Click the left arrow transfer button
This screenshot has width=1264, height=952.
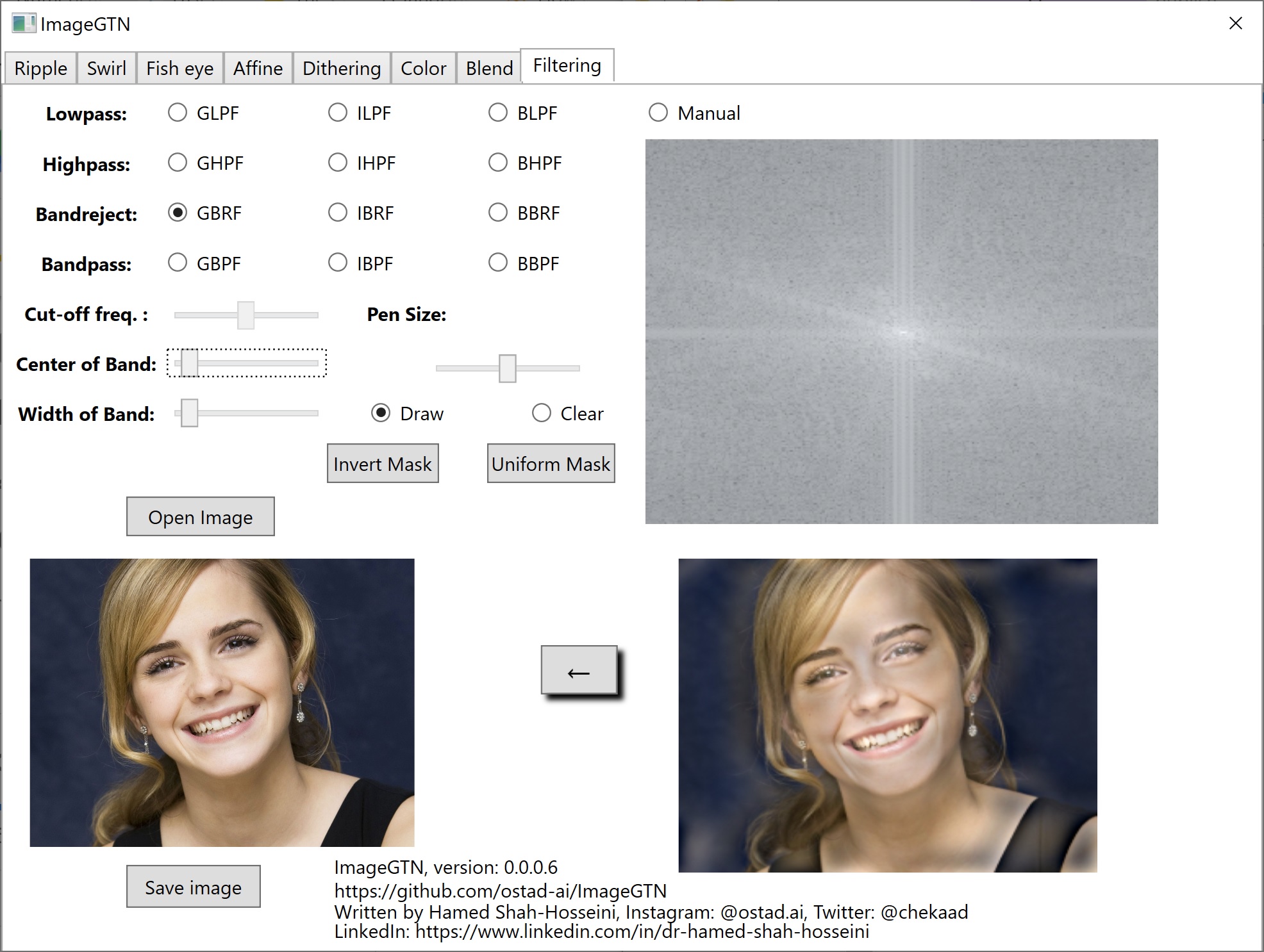(x=579, y=670)
